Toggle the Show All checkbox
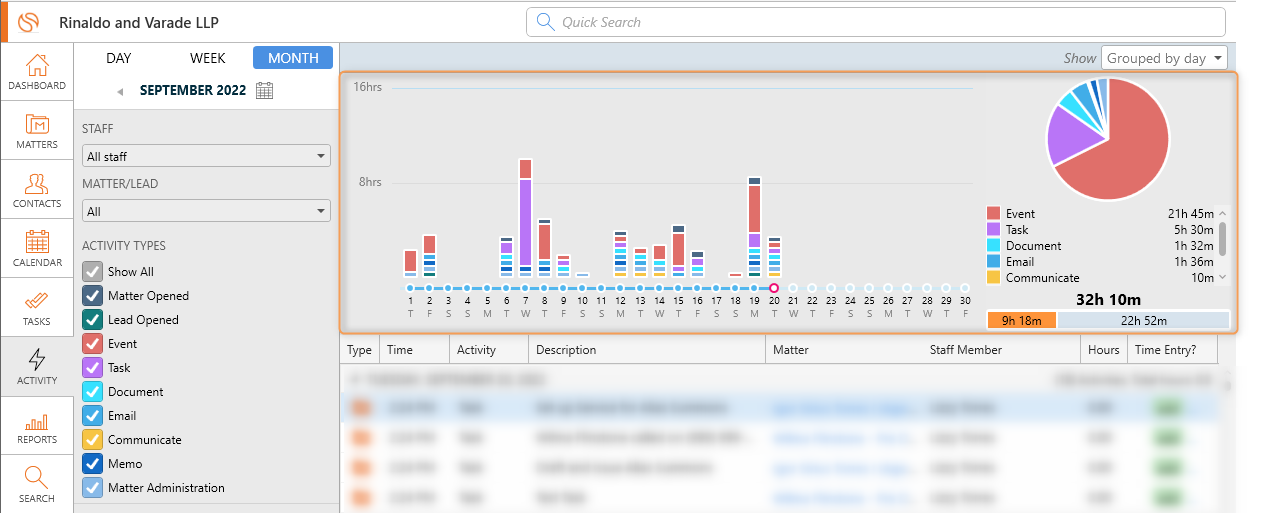The image size is (1265, 513). pyautogui.click(x=92, y=272)
